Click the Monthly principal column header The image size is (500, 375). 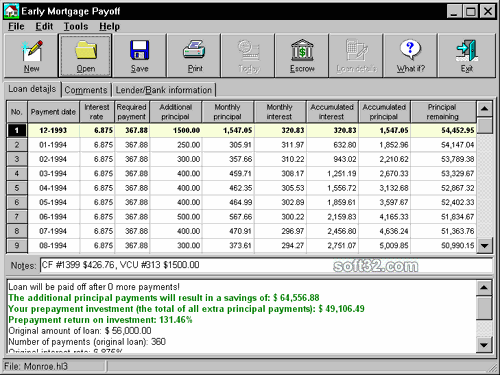click(227, 112)
